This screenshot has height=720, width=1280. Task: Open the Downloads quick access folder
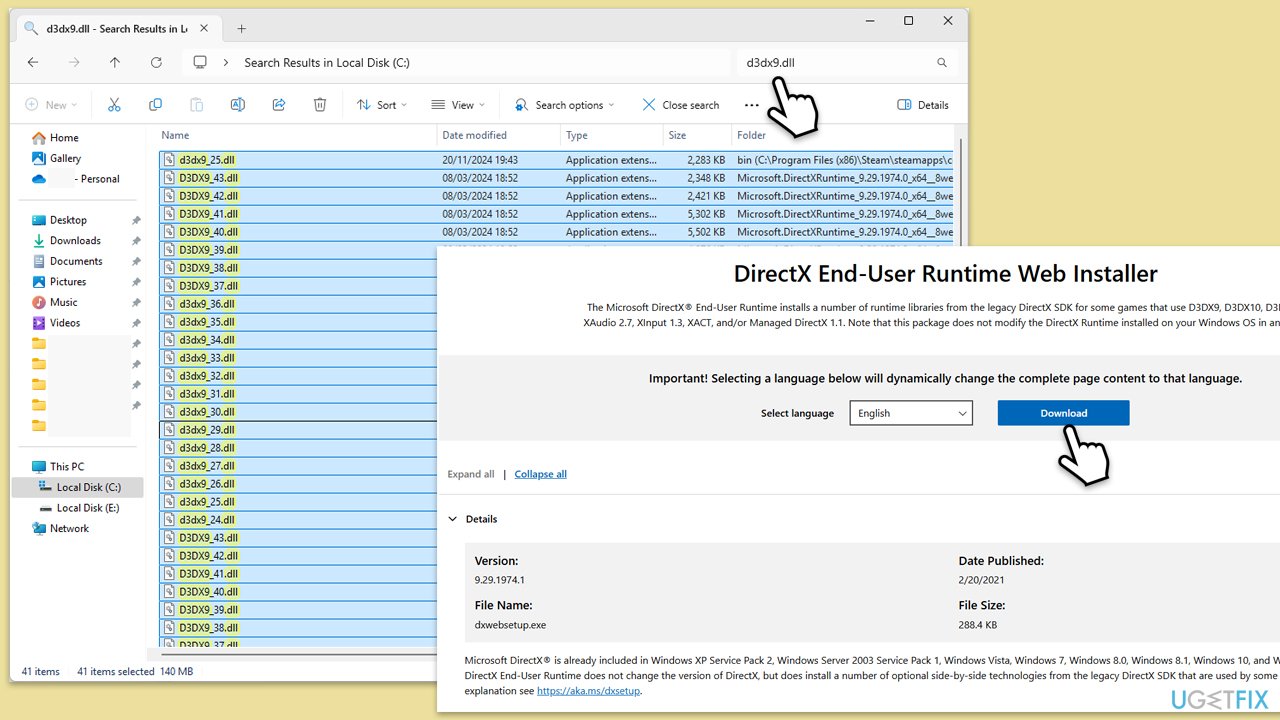point(75,241)
